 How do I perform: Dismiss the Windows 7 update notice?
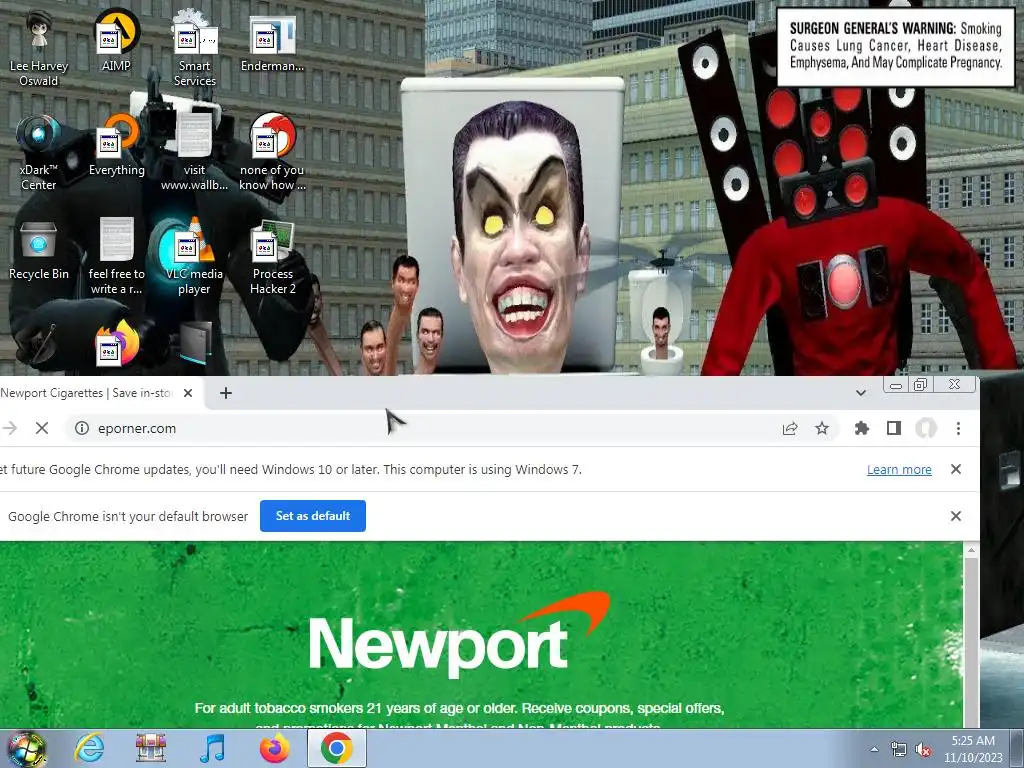pos(955,469)
